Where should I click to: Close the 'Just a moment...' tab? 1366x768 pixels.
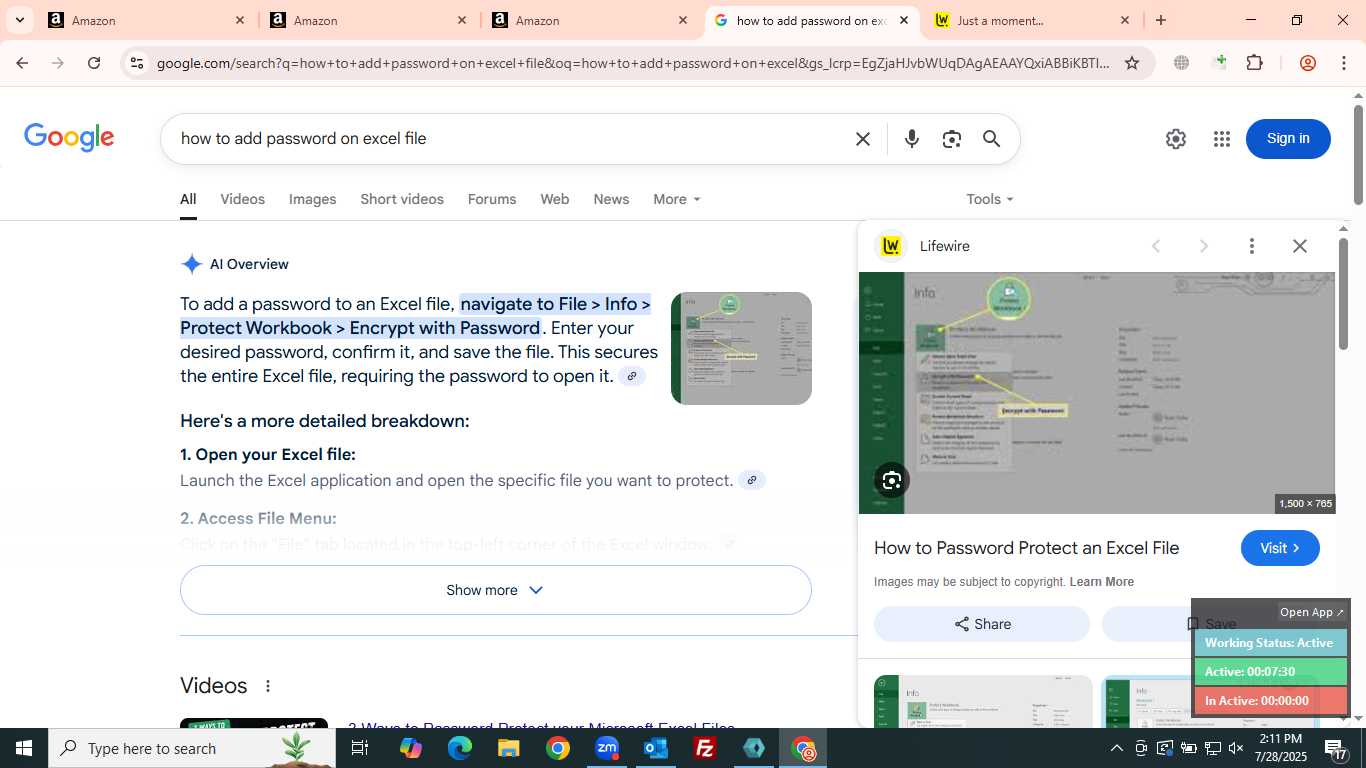(x=1125, y=20)
